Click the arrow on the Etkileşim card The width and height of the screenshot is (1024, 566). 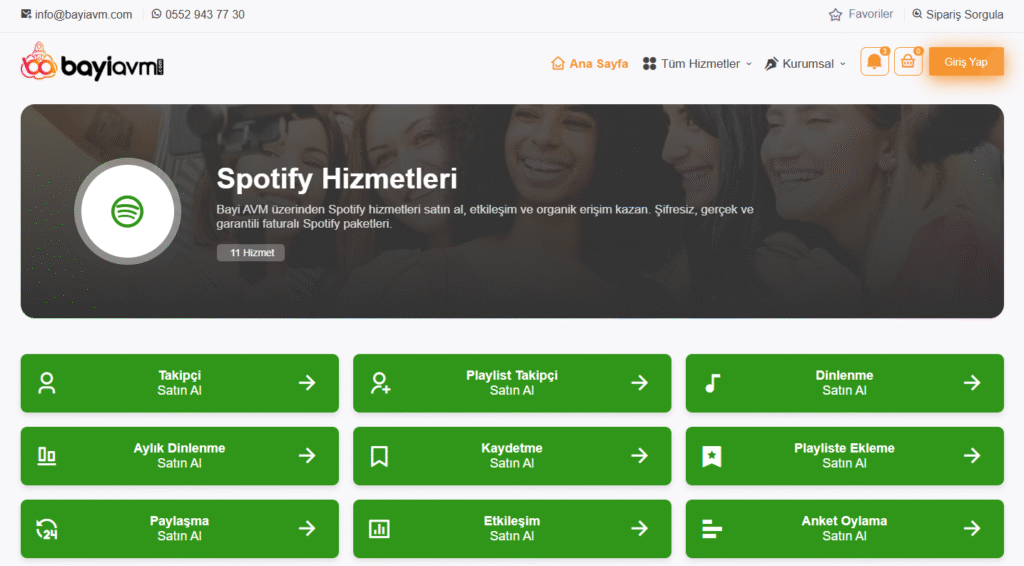[639, 529]
